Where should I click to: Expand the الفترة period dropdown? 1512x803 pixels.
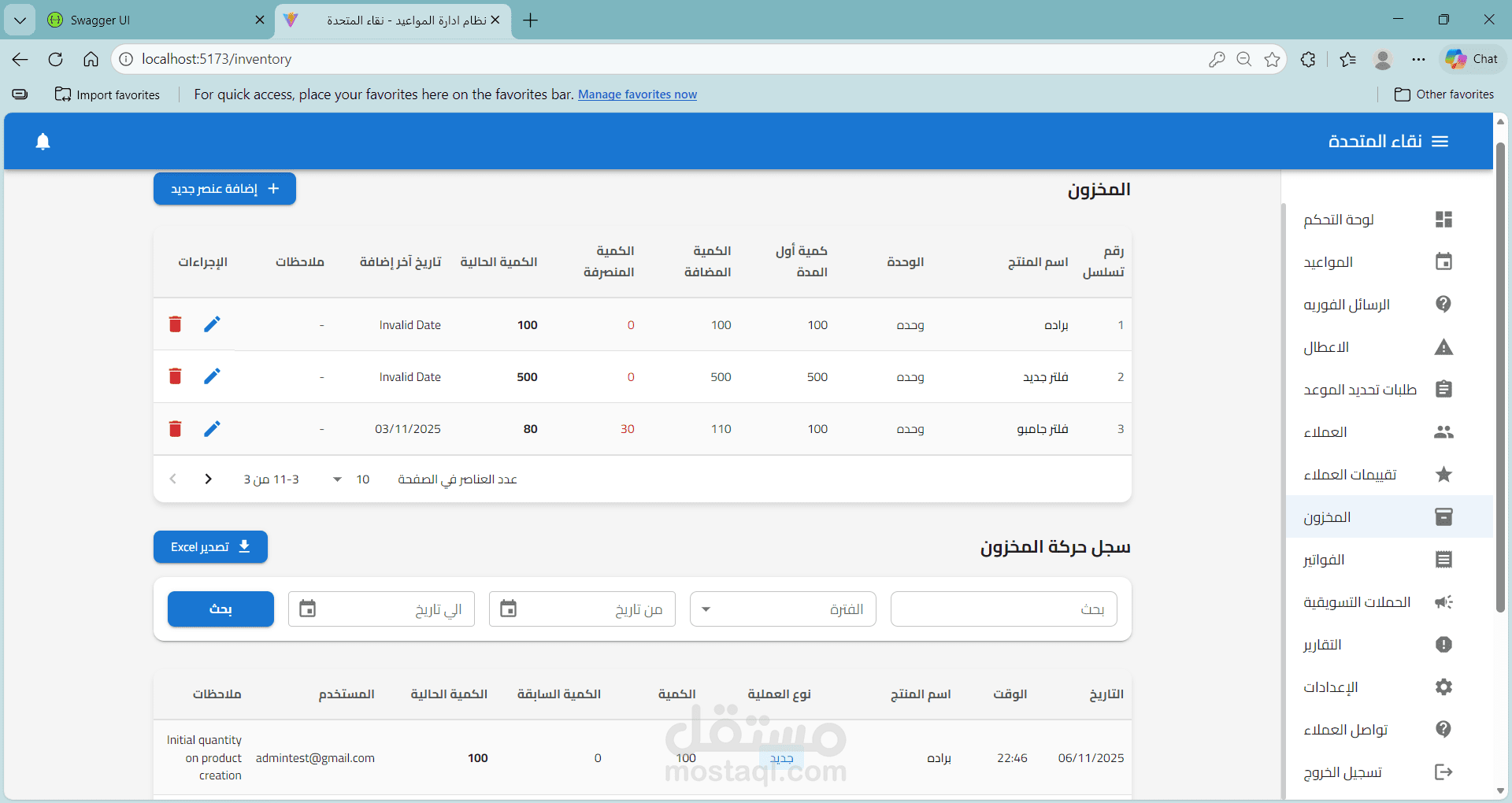783,609
